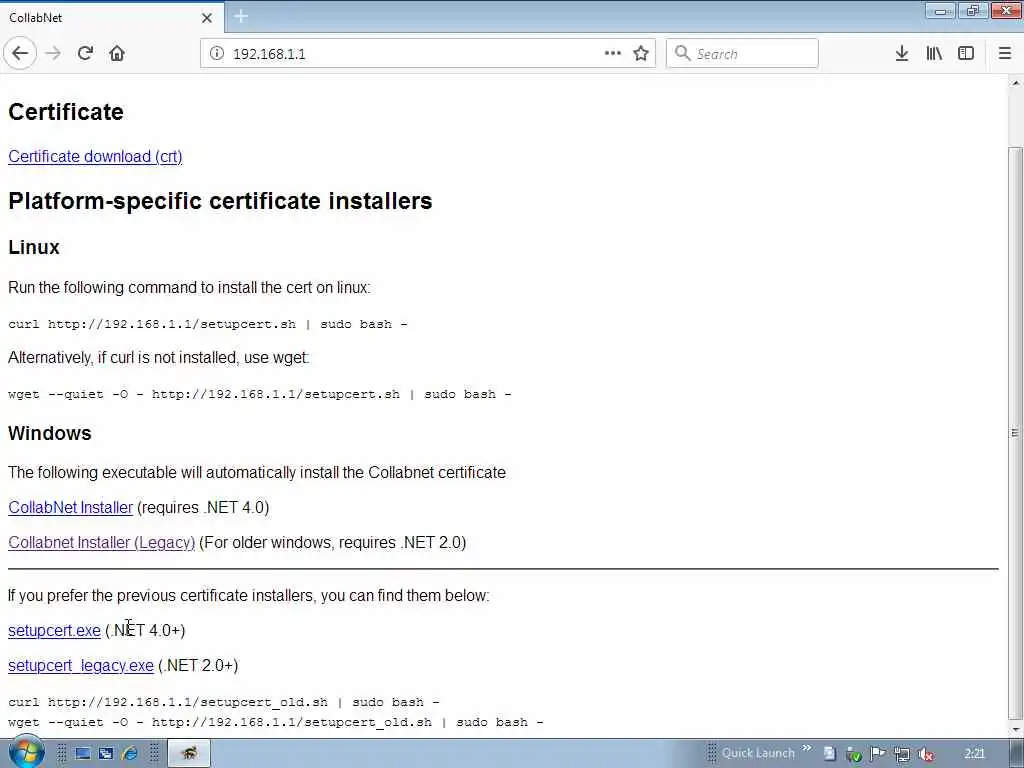The width and height of the screenshot is (1024, 768).
Task: Download the CollabNet Installer
Action: pos(71,507)
